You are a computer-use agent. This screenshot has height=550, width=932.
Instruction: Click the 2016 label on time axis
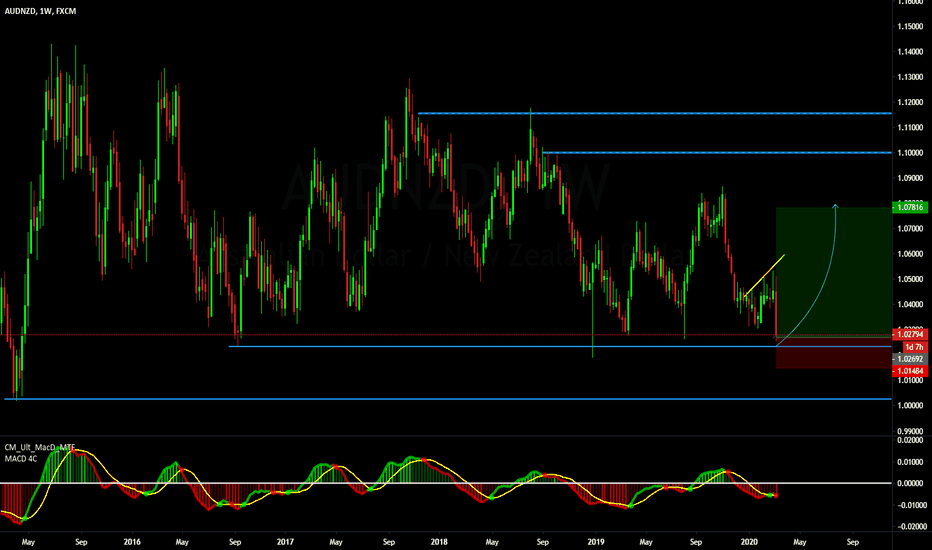[132, 542]
